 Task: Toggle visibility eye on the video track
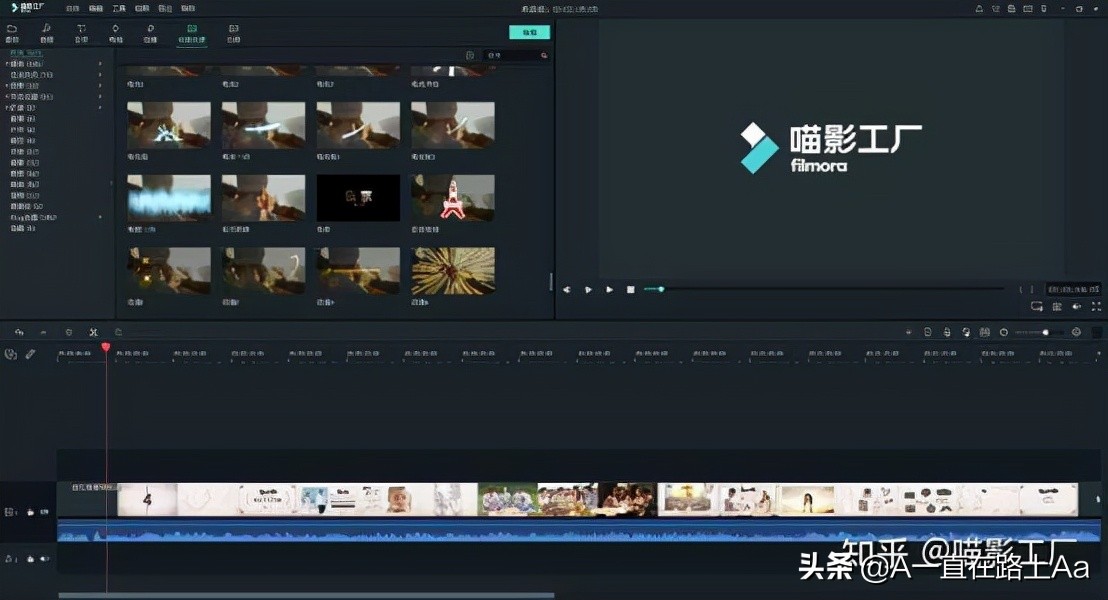pos(45,512)
